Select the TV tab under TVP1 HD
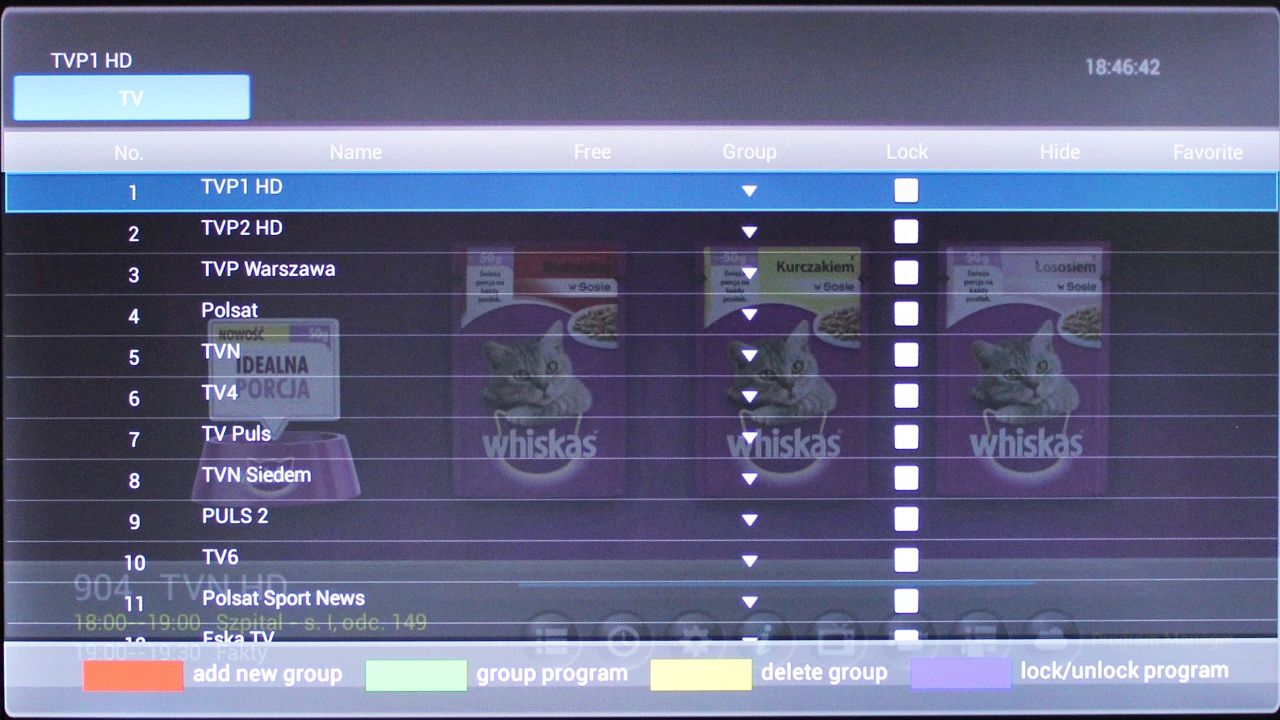 131,98
